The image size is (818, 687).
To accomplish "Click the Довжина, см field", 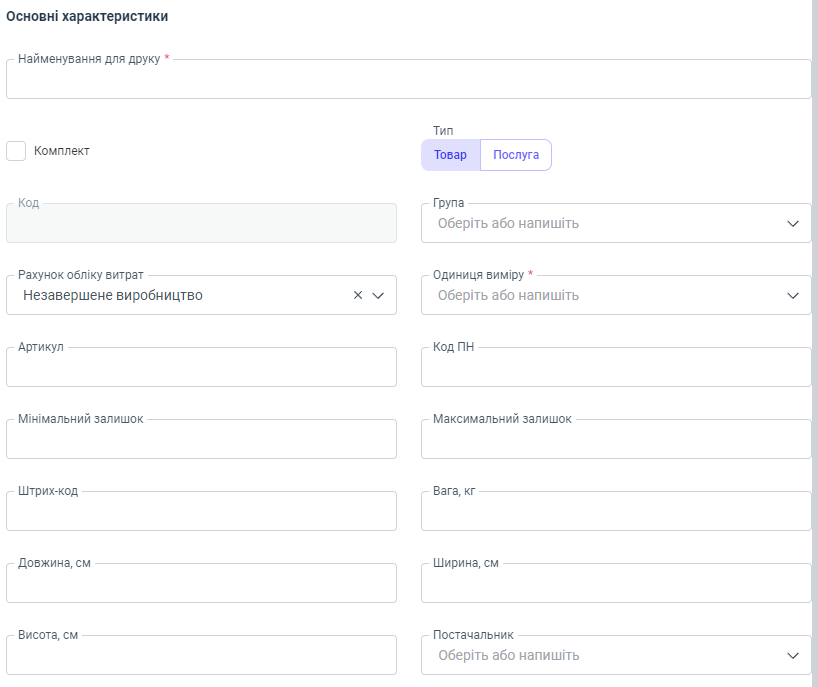I will tap(201, 584).
